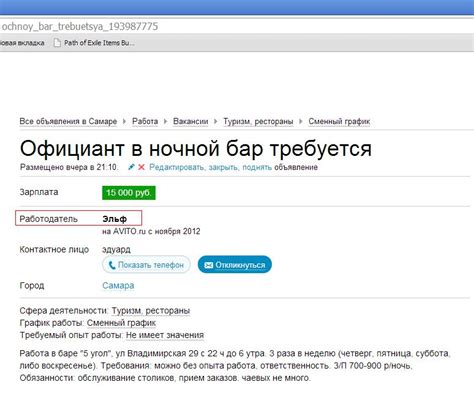Screen dimensions: 474x393
Task: Click поднять link for the ad
Action: coord(257,167)
